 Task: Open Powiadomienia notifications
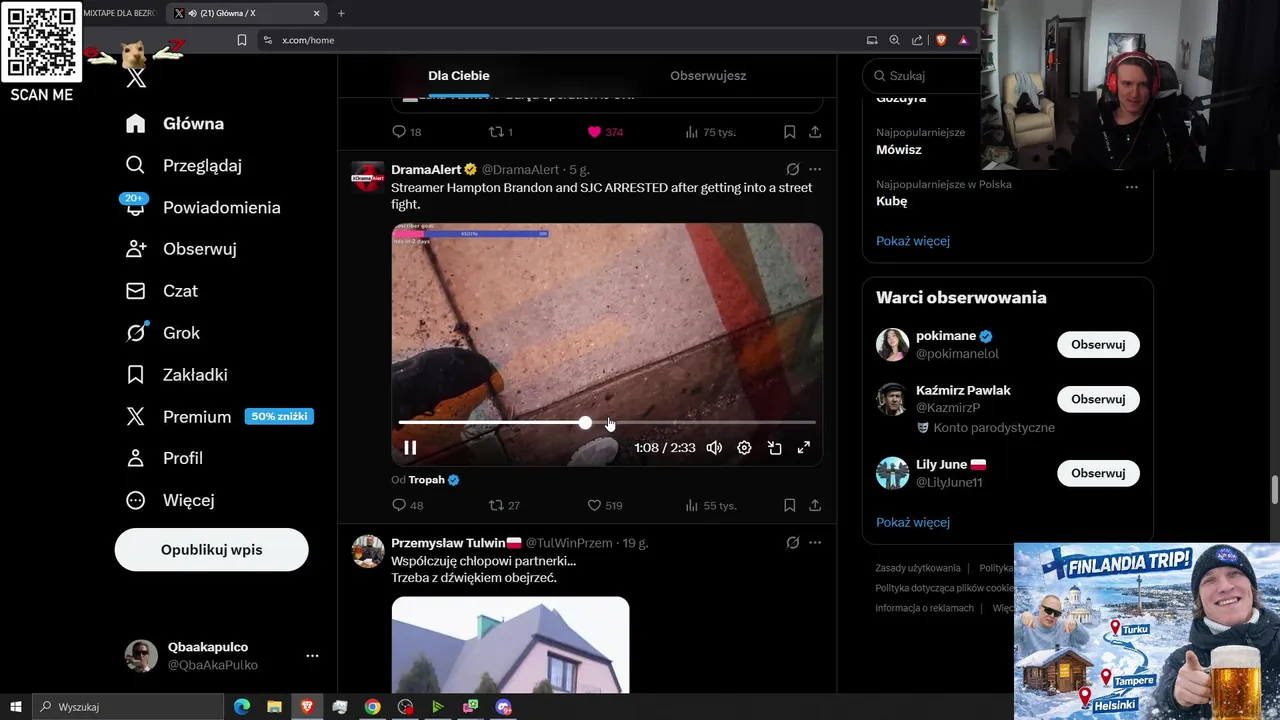(x=203, y=207)
